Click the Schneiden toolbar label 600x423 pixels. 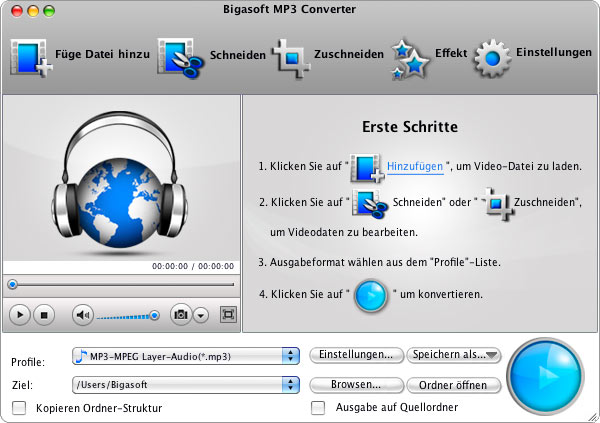[237, 55]
